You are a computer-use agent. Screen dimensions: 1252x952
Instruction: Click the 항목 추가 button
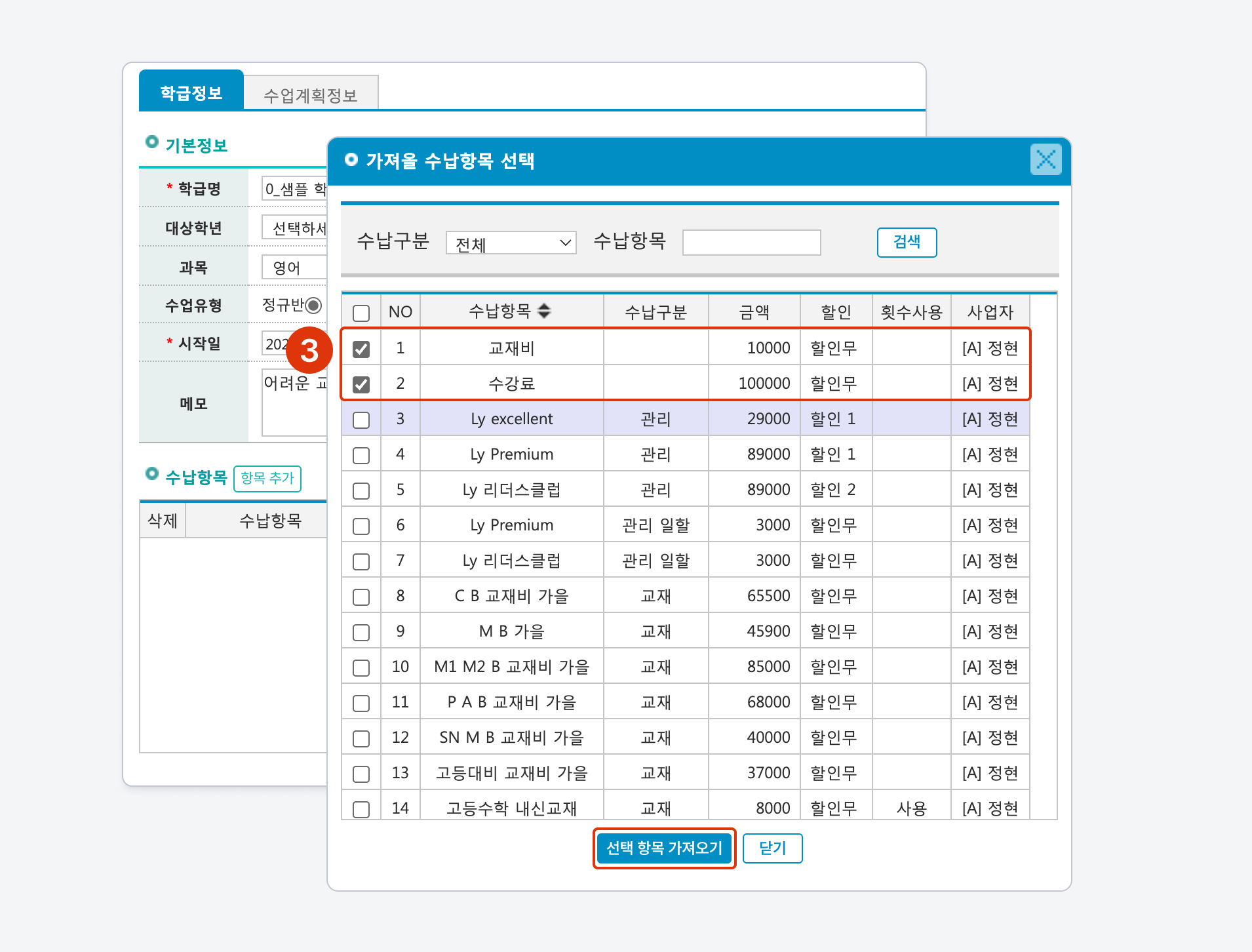pyautogui.click(x=267, y=478)
